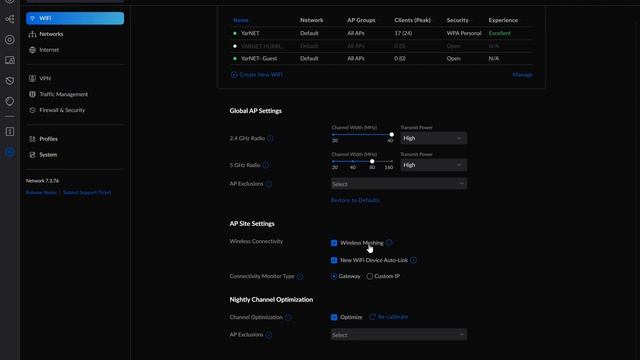Open the shield-shaped Security icon in the rail
Screen dimensions: 640x360
click(10, 80)
